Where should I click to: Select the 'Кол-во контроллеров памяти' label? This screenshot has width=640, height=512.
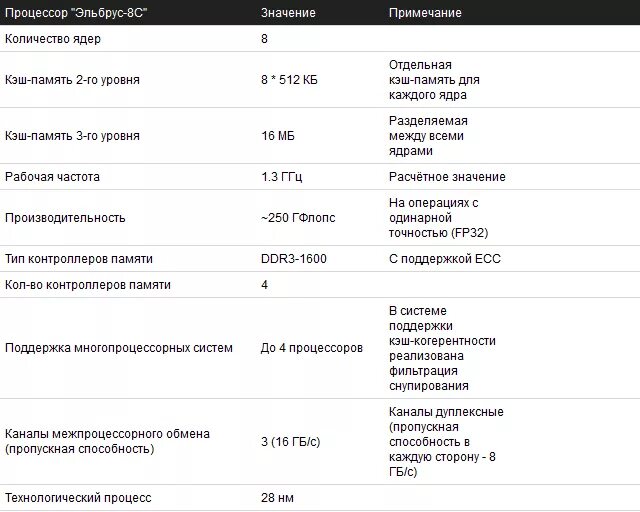pyautogui.click(x=88, y=285)
